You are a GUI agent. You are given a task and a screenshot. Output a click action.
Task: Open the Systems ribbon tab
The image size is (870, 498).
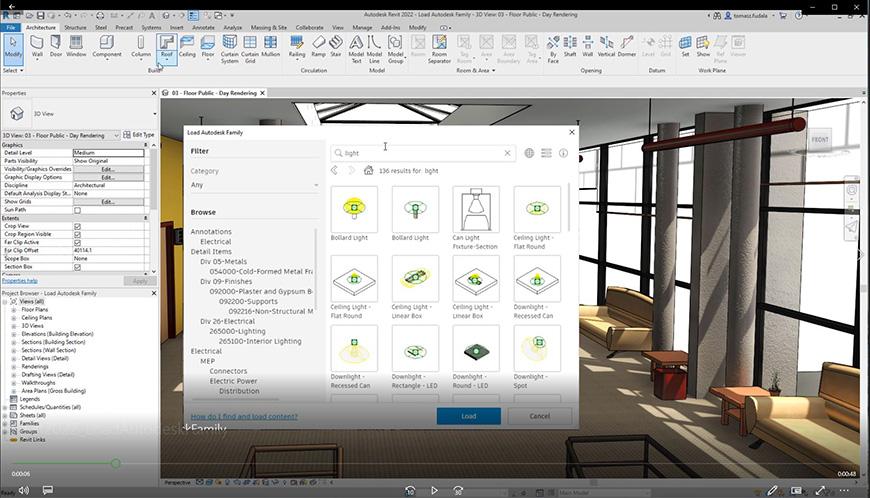151,27
